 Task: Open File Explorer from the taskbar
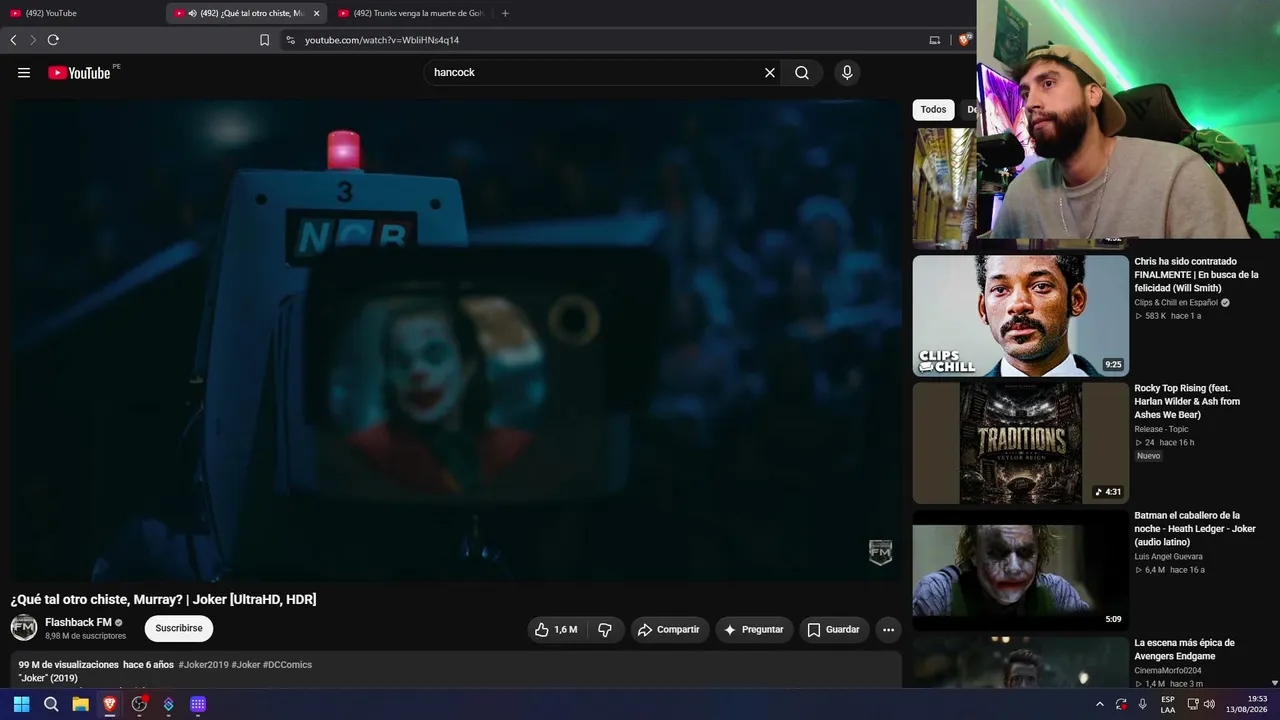click(80, 704)
